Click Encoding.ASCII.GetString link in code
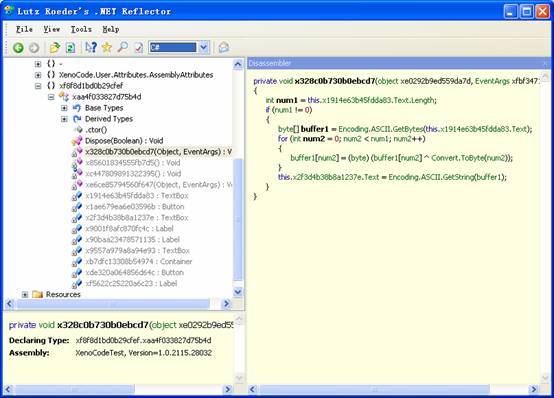The image size is (554, 398). pos(431,177)
